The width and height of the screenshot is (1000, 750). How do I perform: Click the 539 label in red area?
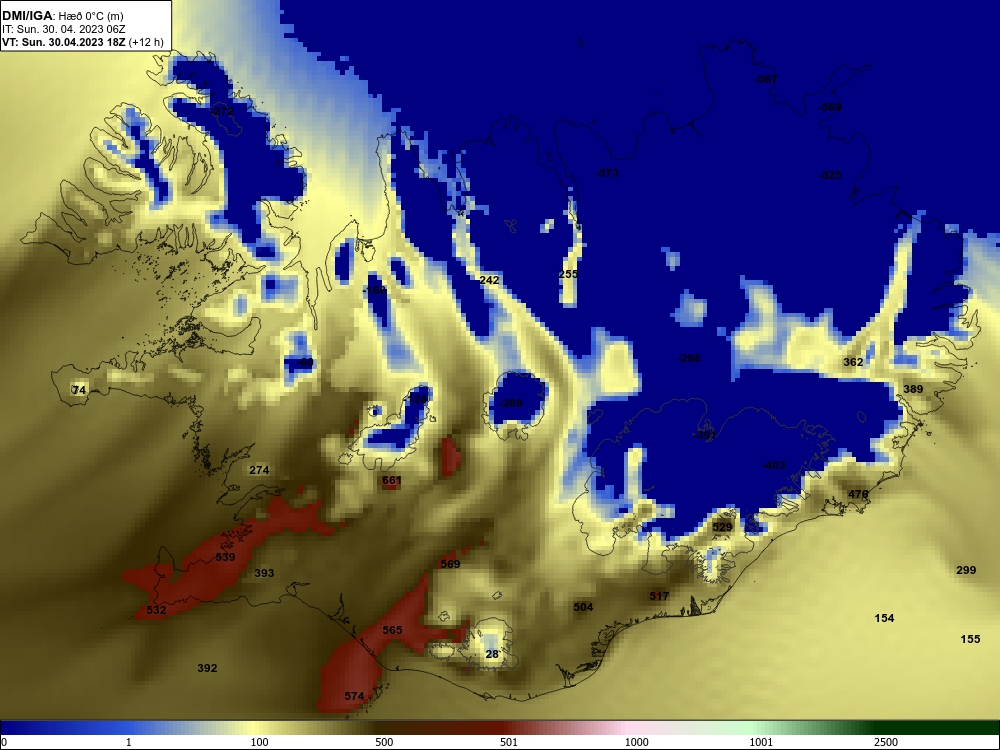[225, 557]
